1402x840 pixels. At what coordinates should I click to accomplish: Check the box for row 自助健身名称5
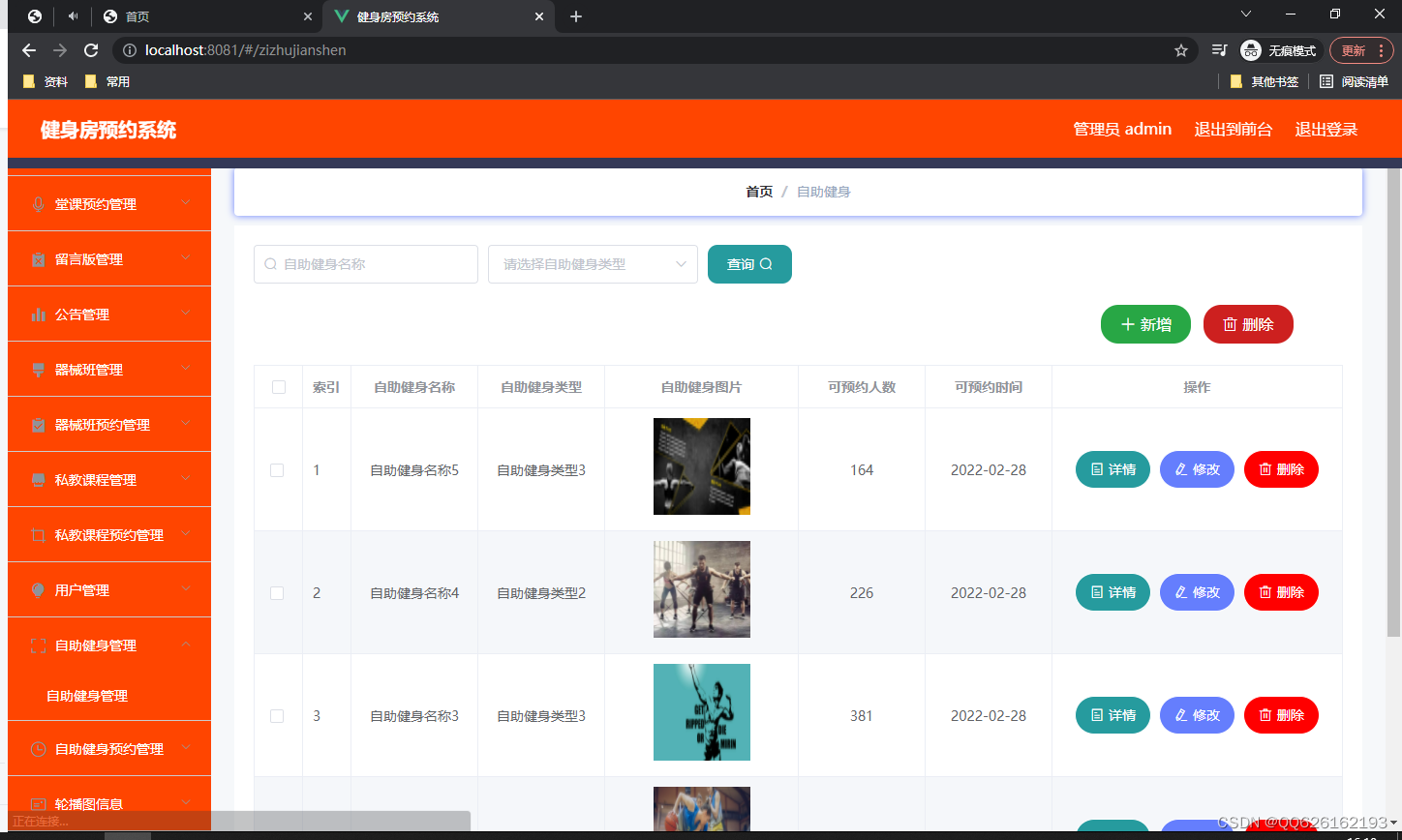coord(277,470)
